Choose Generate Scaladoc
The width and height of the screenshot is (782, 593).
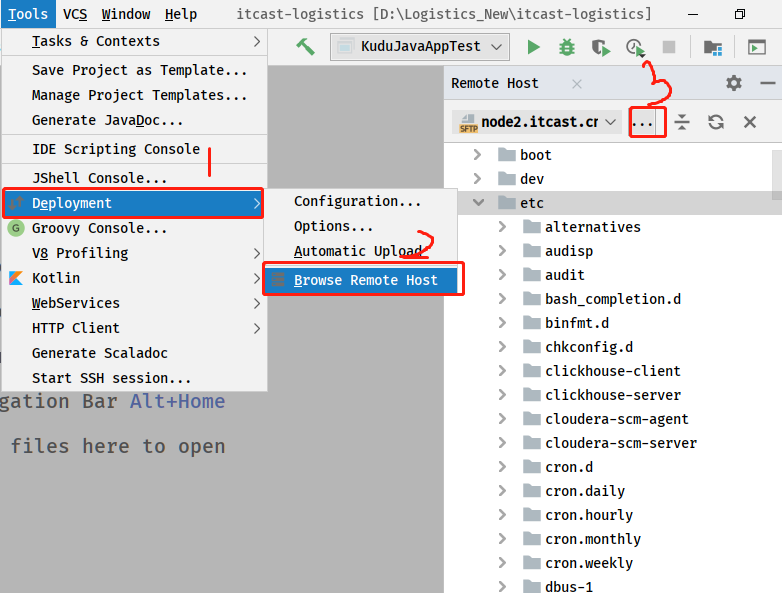pos(135,353)
